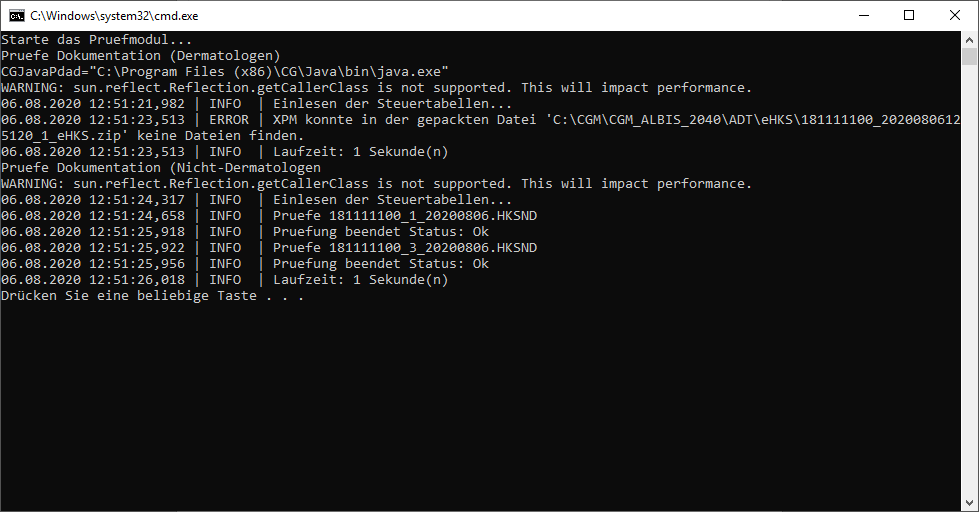This screenshot has height=512, width=979.
Task: Click the window title text C:\Windows\system32\cmd.exe
Action: 114,16
